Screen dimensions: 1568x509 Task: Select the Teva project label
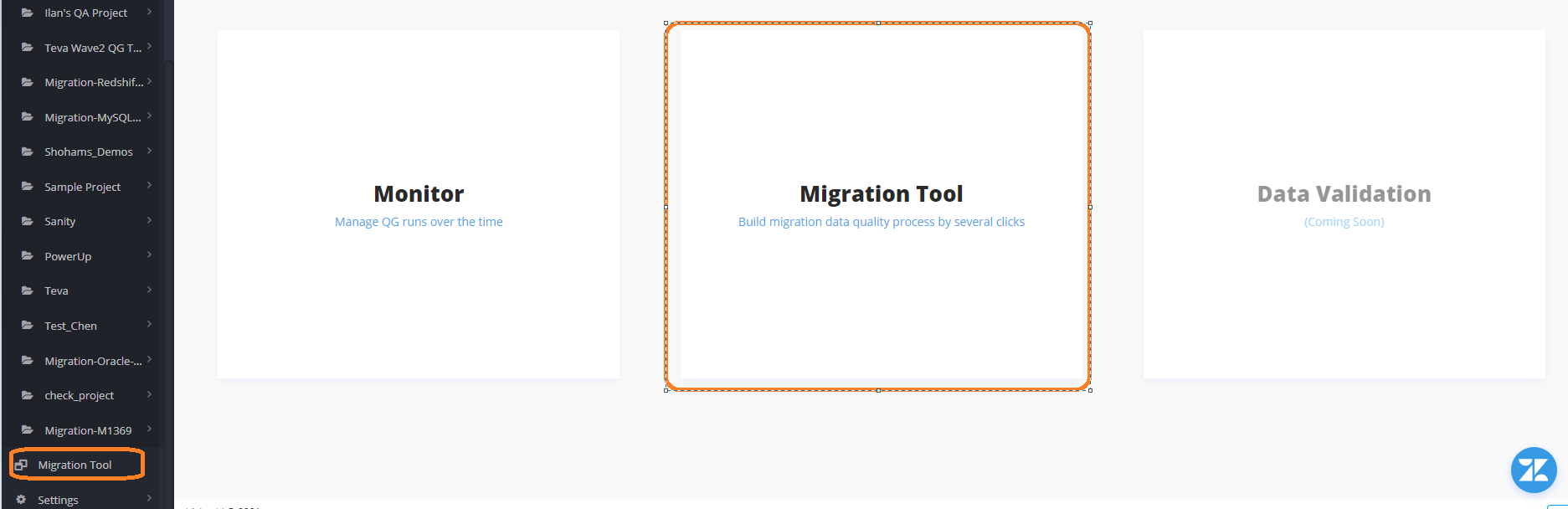pyautogui.click(x=56, y=290)
